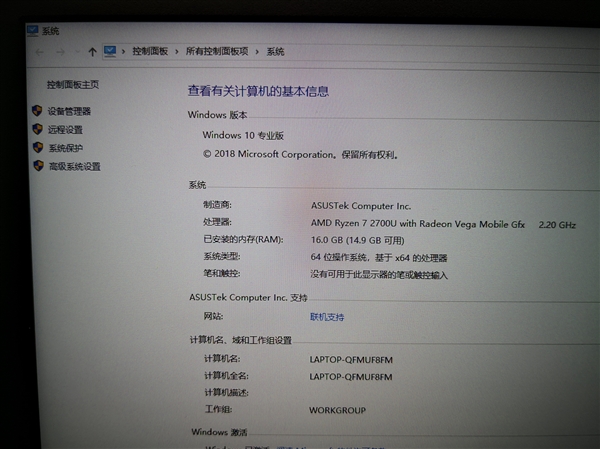Click computer name value next to 计算机名
Image resolution: width=600 pixels, height=449 pixels.
[351, 360]
